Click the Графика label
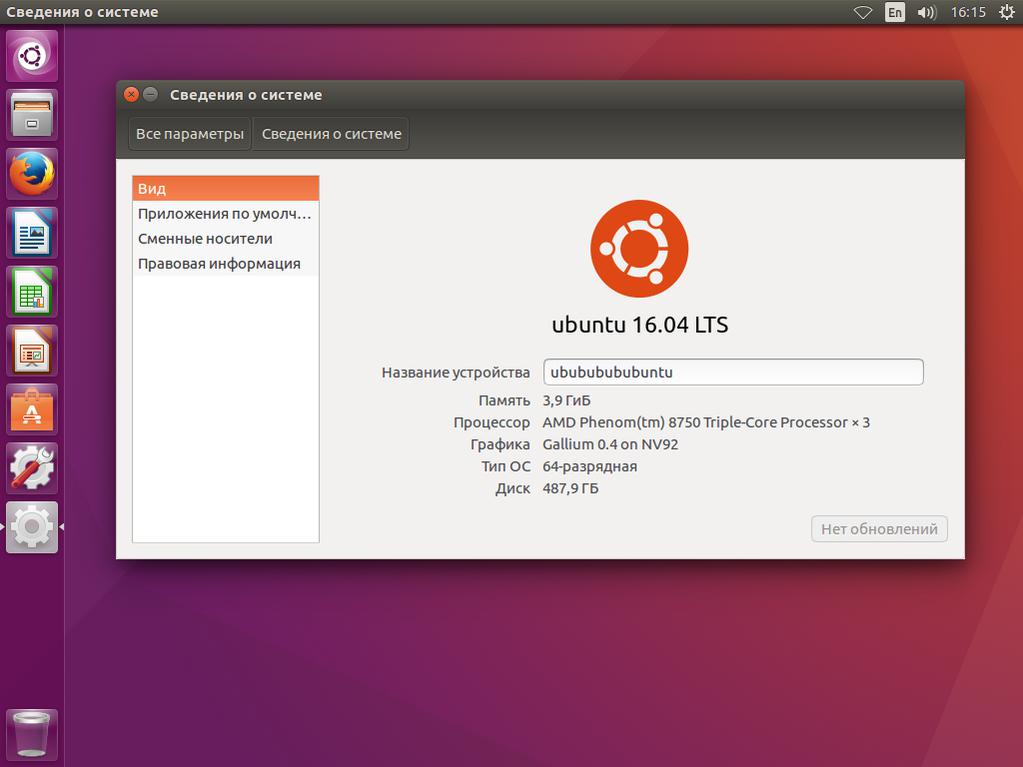Screen dimensions: 1023x767 (500, 445)
